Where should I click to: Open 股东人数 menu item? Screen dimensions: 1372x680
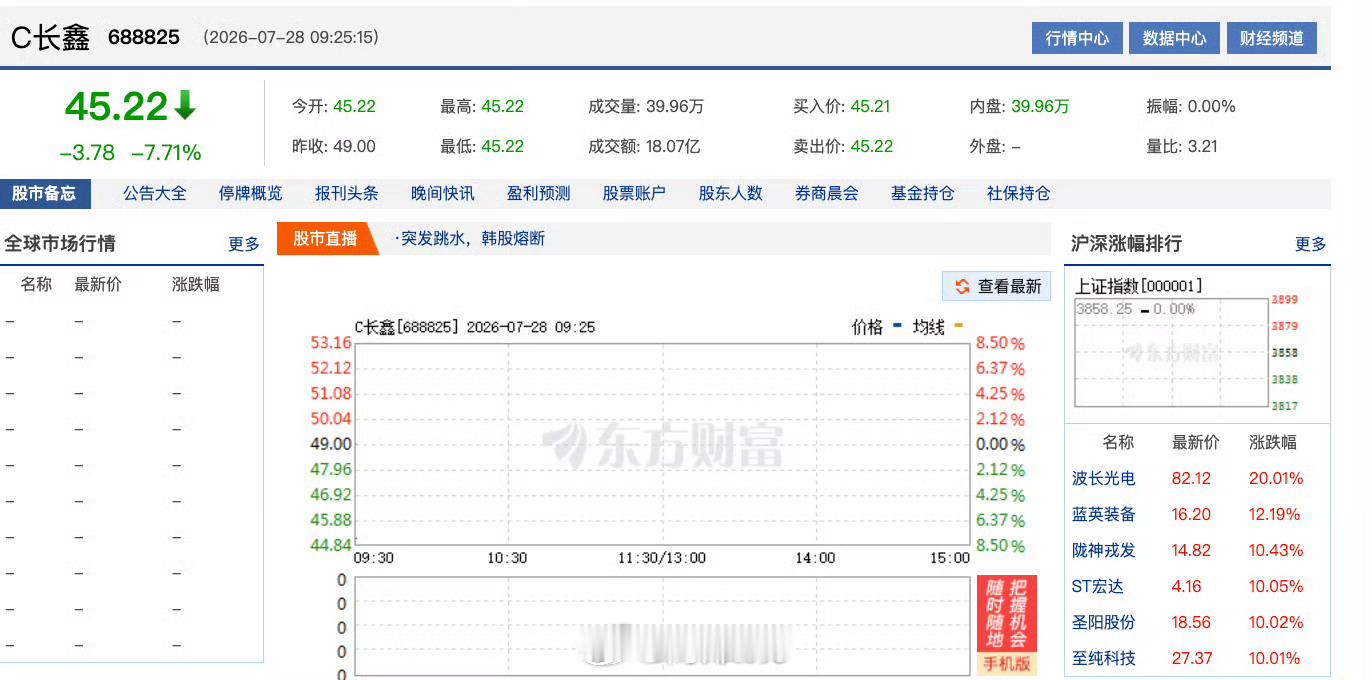click(731, 193)
